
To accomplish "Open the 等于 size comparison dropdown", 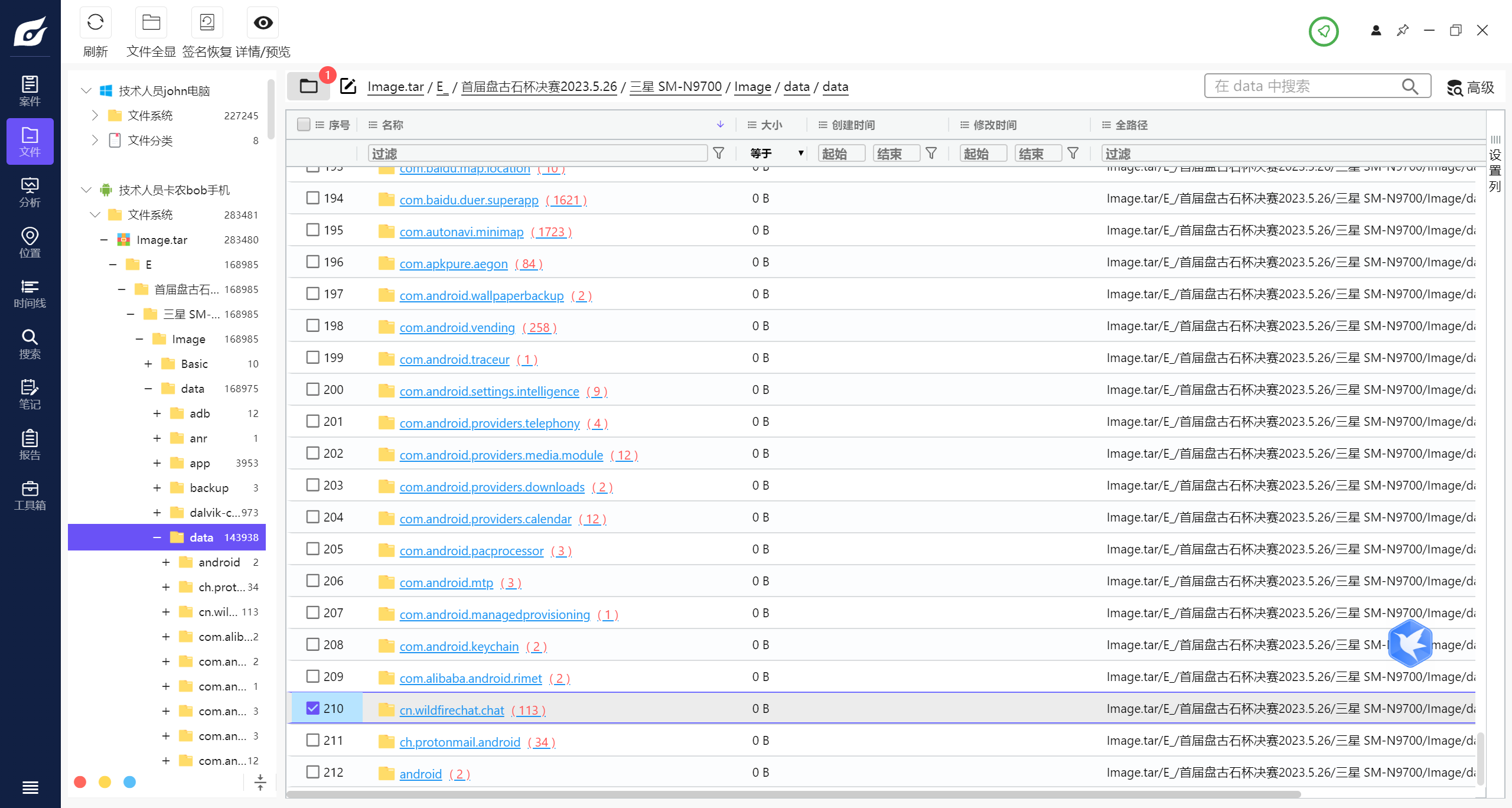I will (776, 154).
